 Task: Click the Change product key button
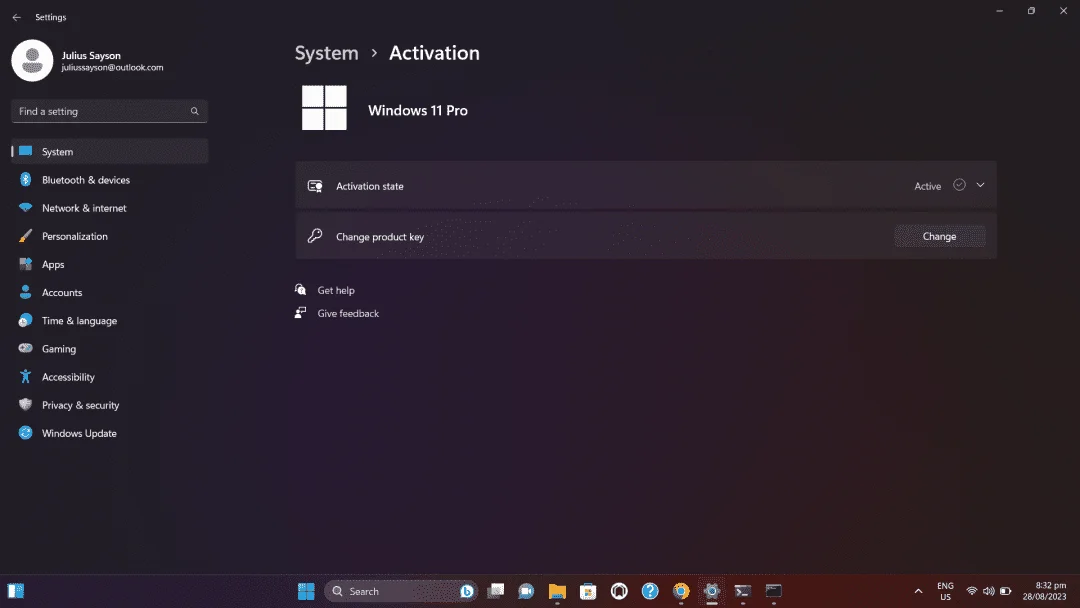point(939,236)
